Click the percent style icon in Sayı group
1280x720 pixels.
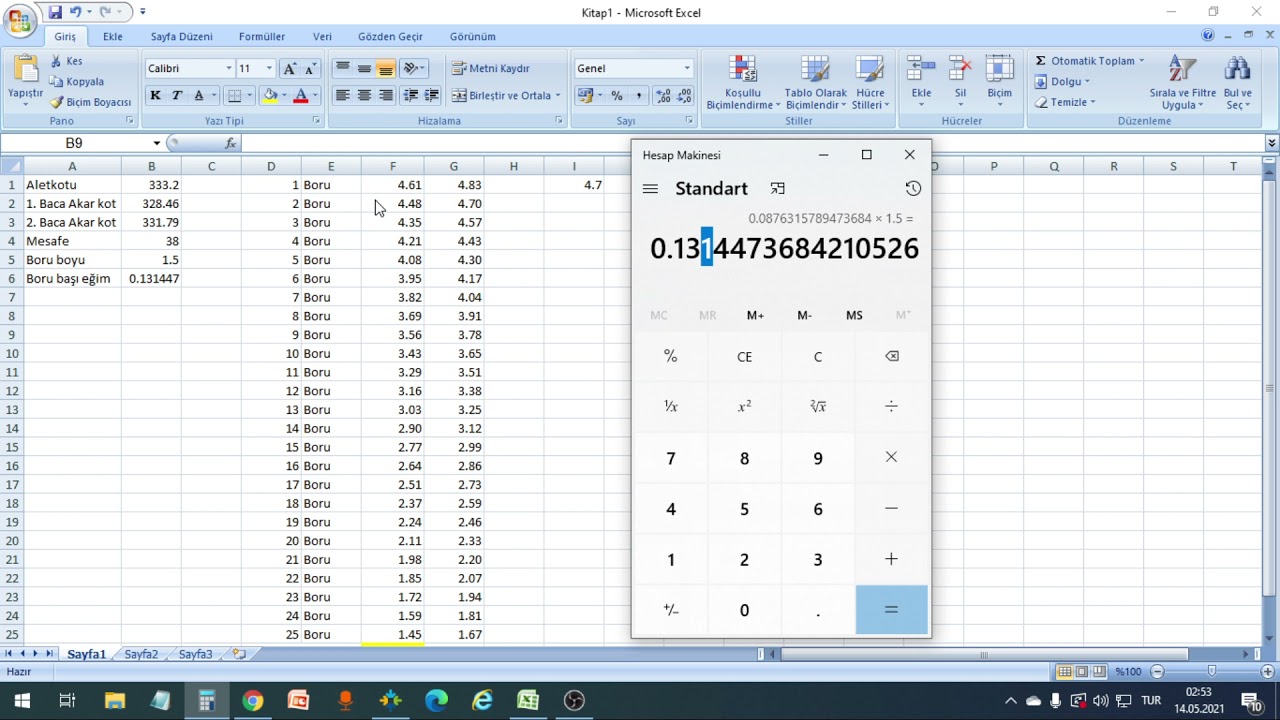pos(617,96)
